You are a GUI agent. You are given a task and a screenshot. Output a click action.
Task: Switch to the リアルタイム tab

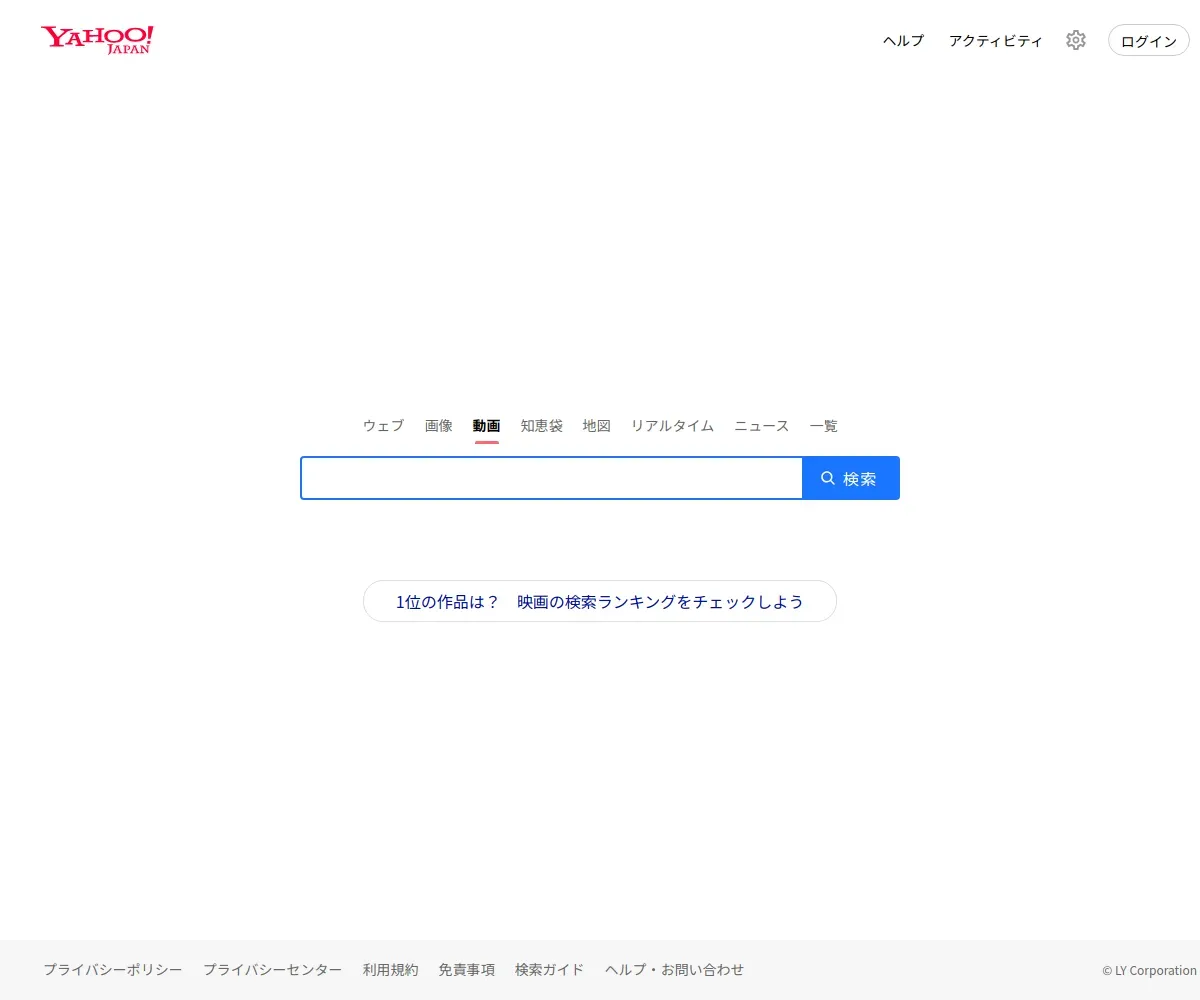click(x=672, y=426)
